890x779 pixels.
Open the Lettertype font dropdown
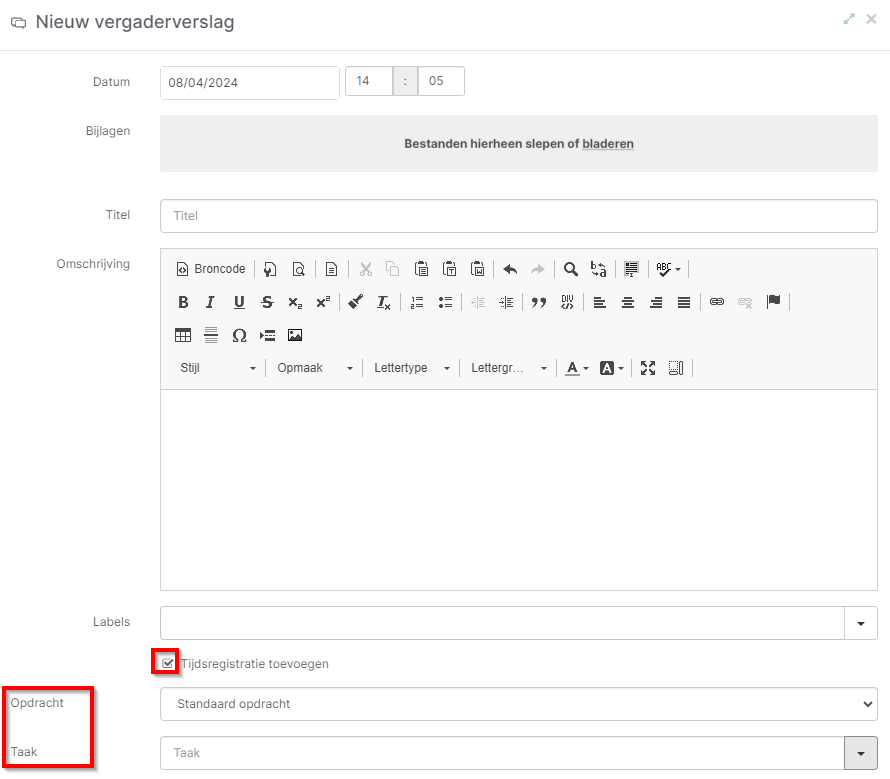point(411,368)
